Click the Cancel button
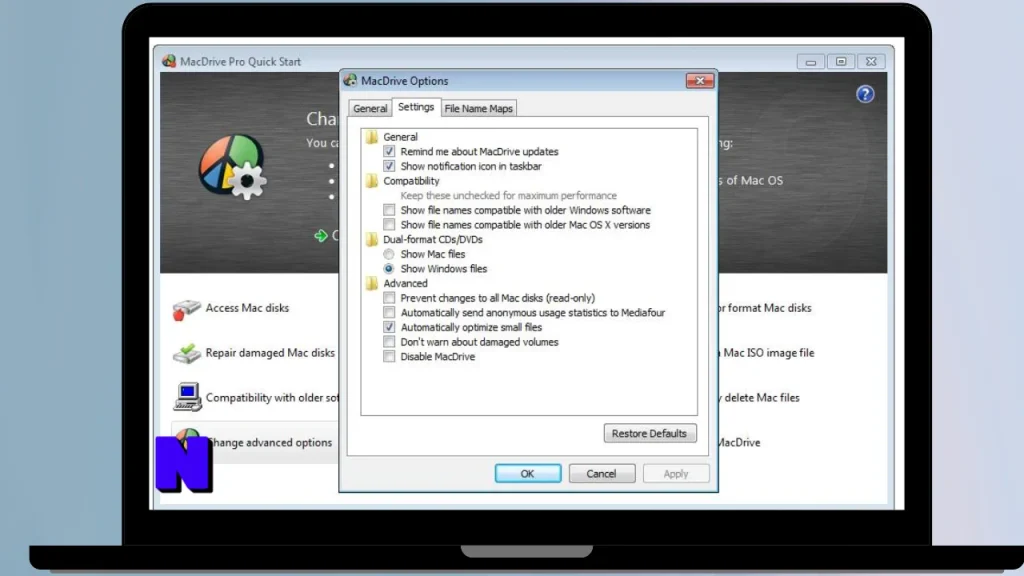1024x576 pixels. 601,473
